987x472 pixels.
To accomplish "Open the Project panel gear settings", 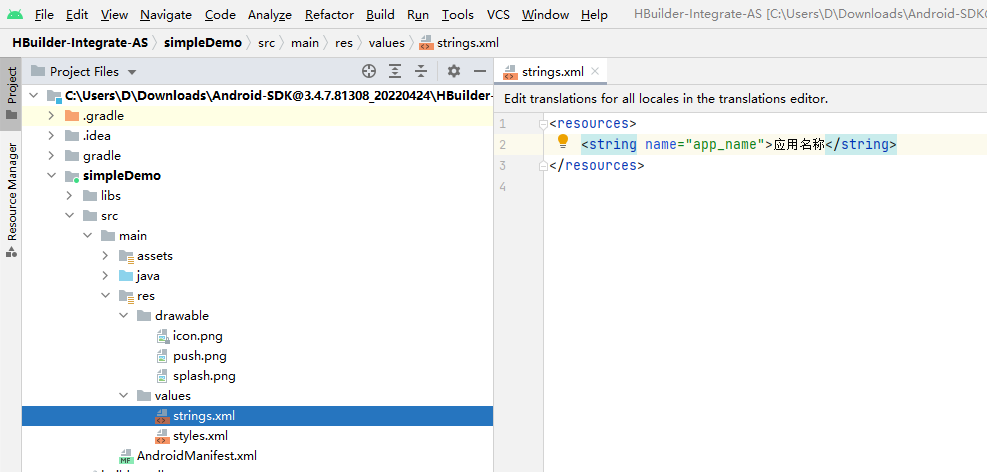I will (454, 71).
